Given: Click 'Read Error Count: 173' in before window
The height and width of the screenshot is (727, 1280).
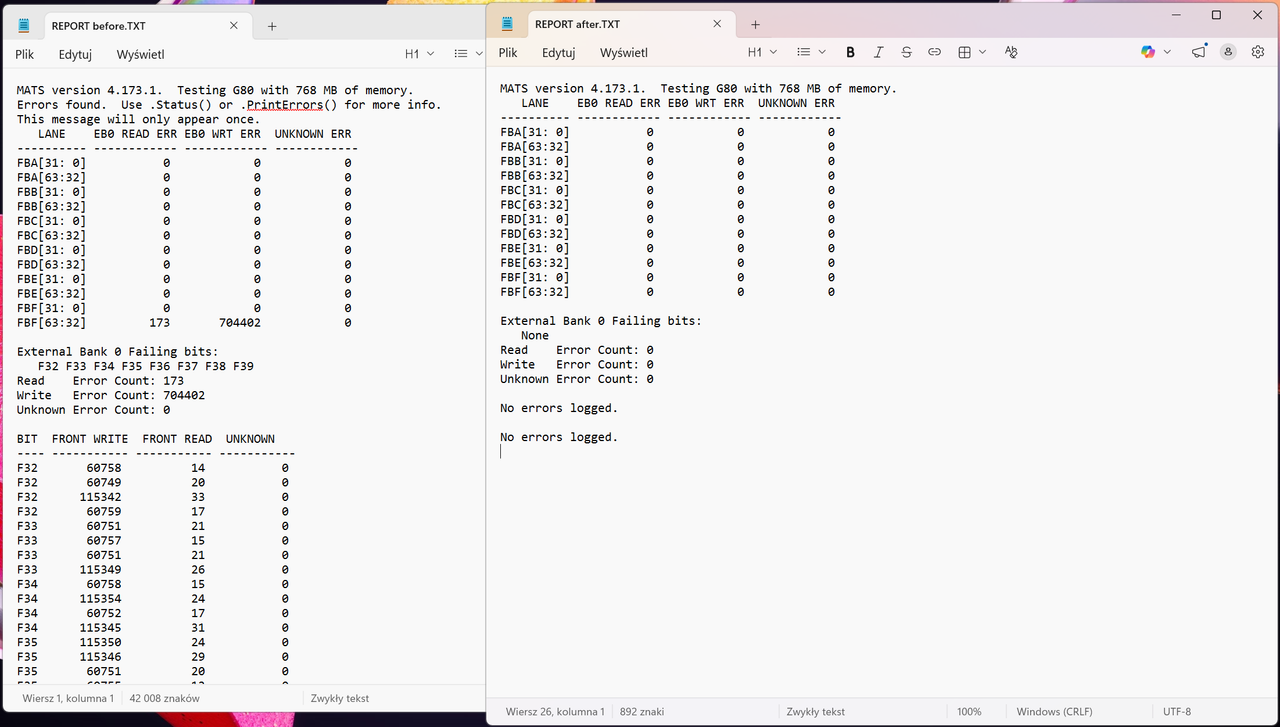Looking at the screenshot, I should pos(100,381).
